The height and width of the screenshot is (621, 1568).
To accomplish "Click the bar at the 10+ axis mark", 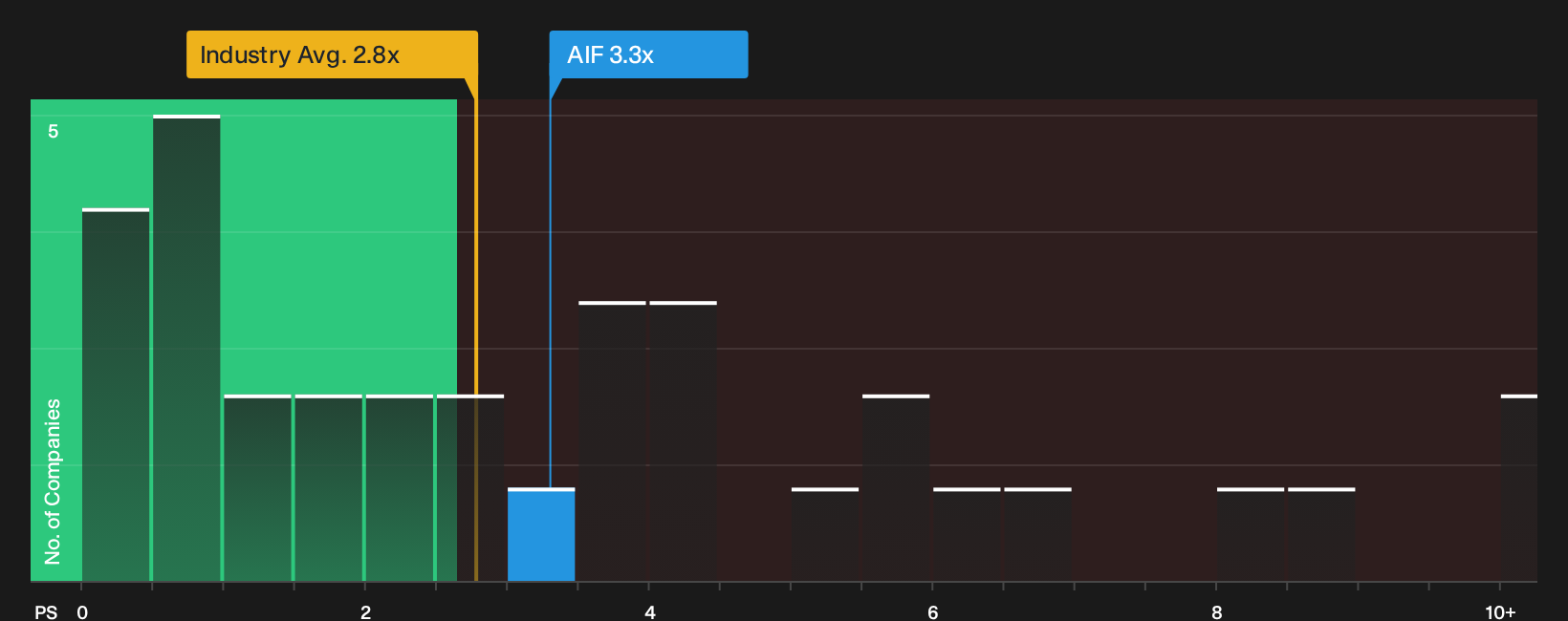I will 1519,488.
